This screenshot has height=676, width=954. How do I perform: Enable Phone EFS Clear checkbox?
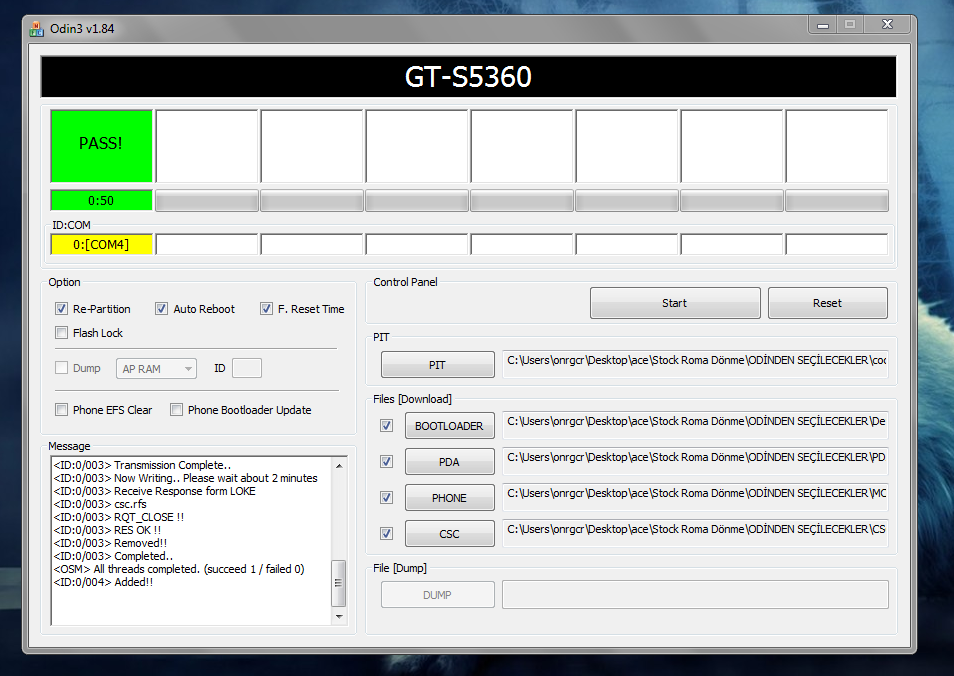tap(61, 409)
